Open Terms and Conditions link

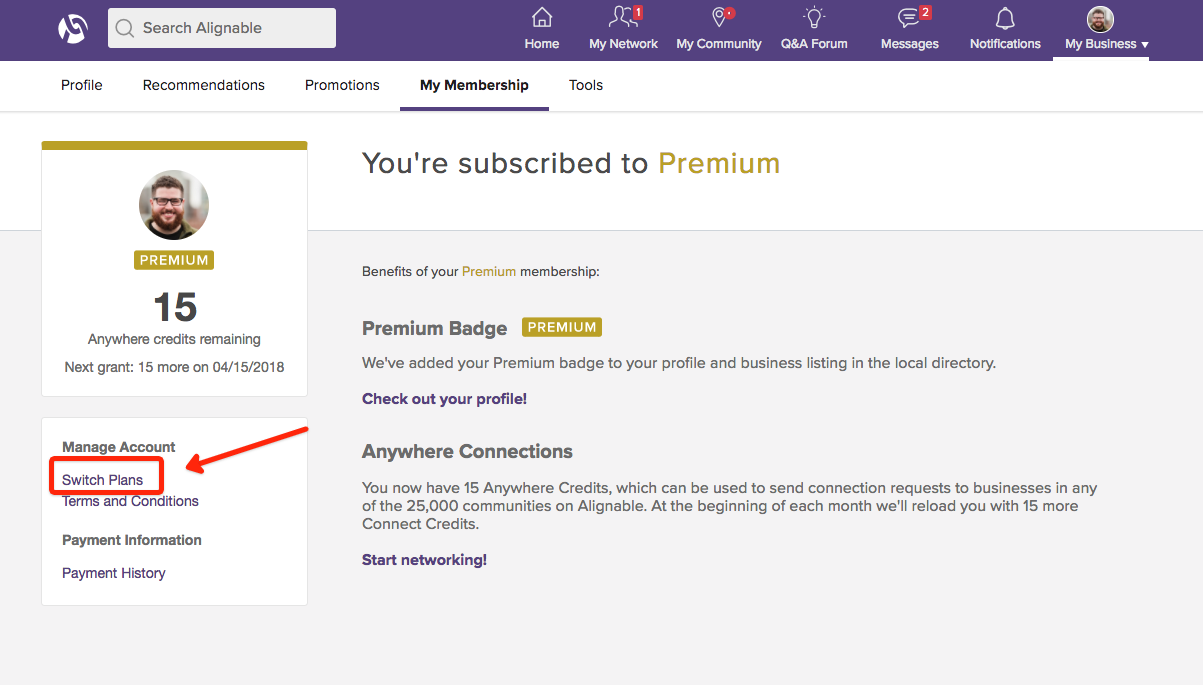tap(130, 501)
